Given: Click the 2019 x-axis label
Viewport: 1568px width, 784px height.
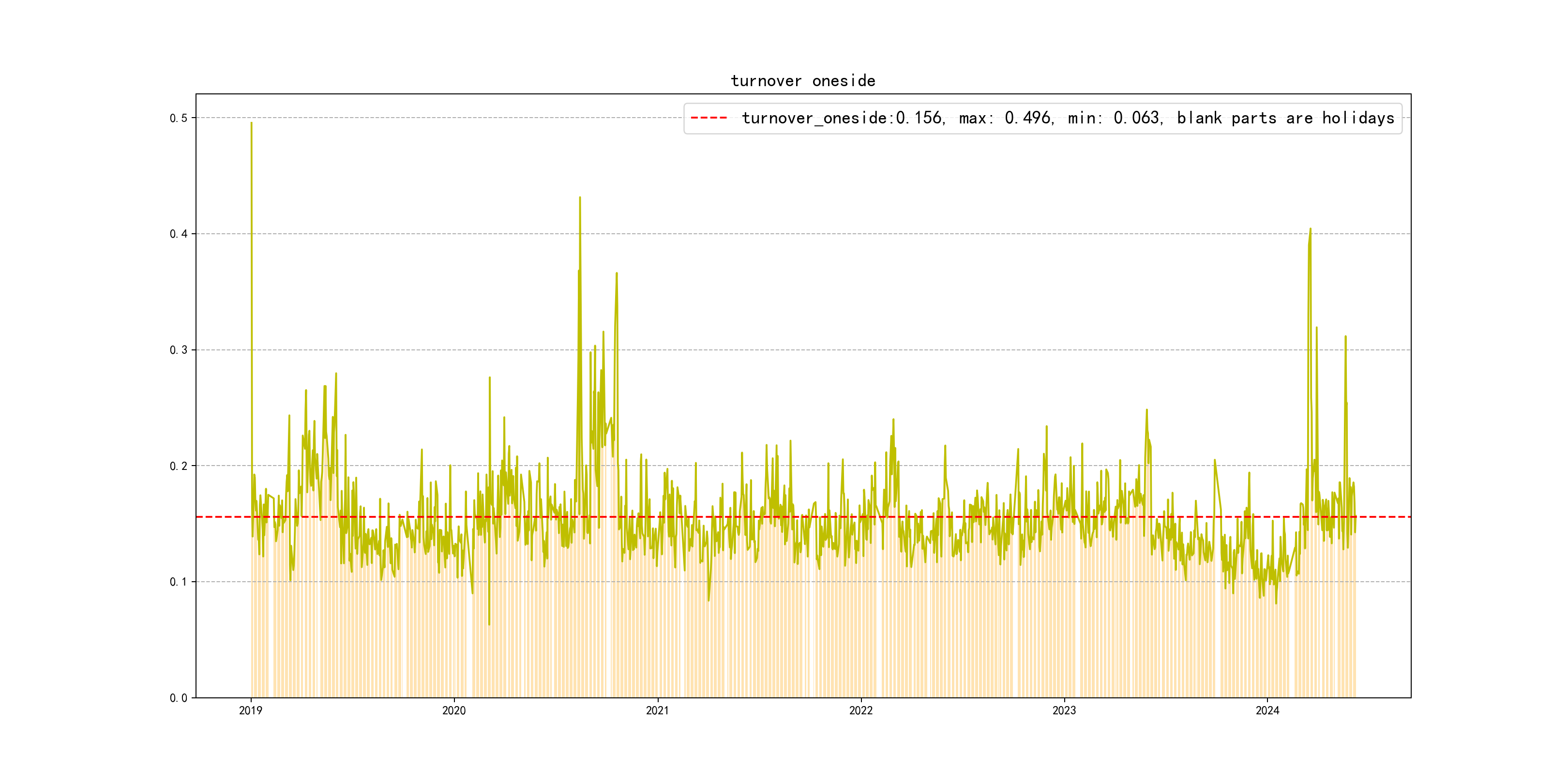Looking at the screenshot, I should [x=250, y=710].
